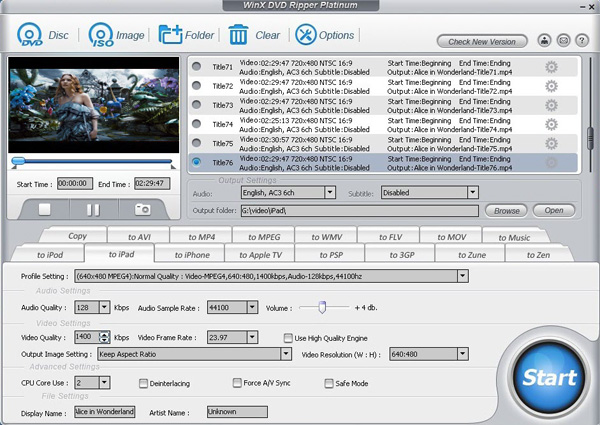Adjust the Video Quality spinner arrows

(104, 337)
